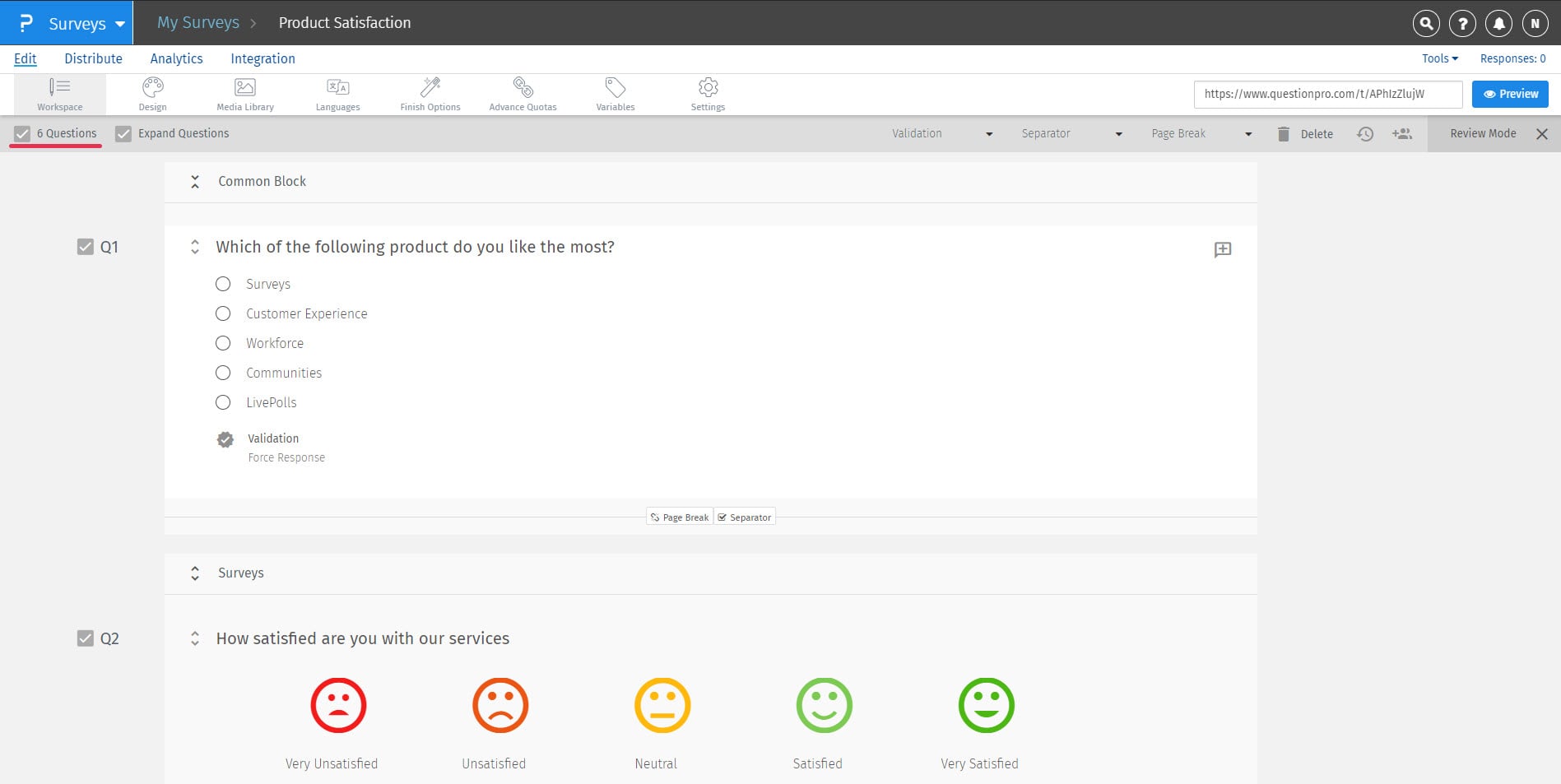Viewport: 1561px width, 784px height.
Task: Uncheck the Expand Questions checkbox
Action: [x=123, y=132]
